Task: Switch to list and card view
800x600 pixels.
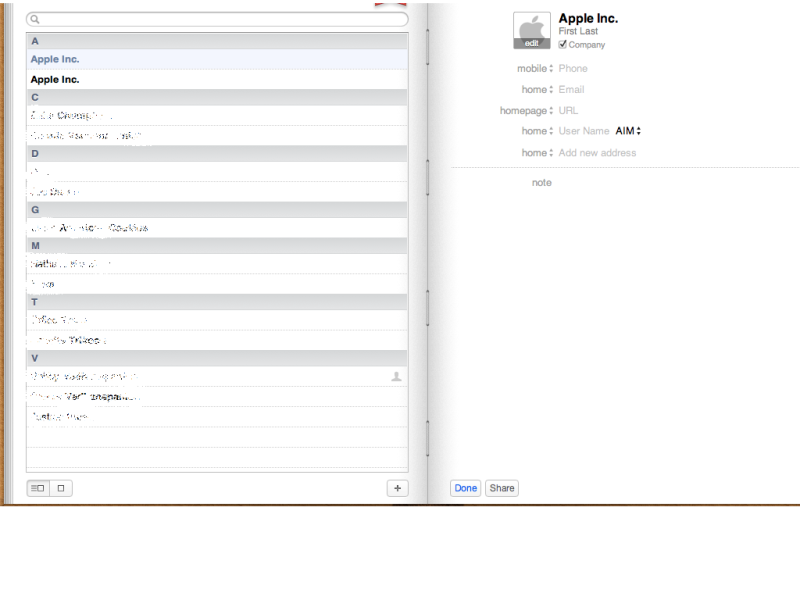Action: click(38, 488)
